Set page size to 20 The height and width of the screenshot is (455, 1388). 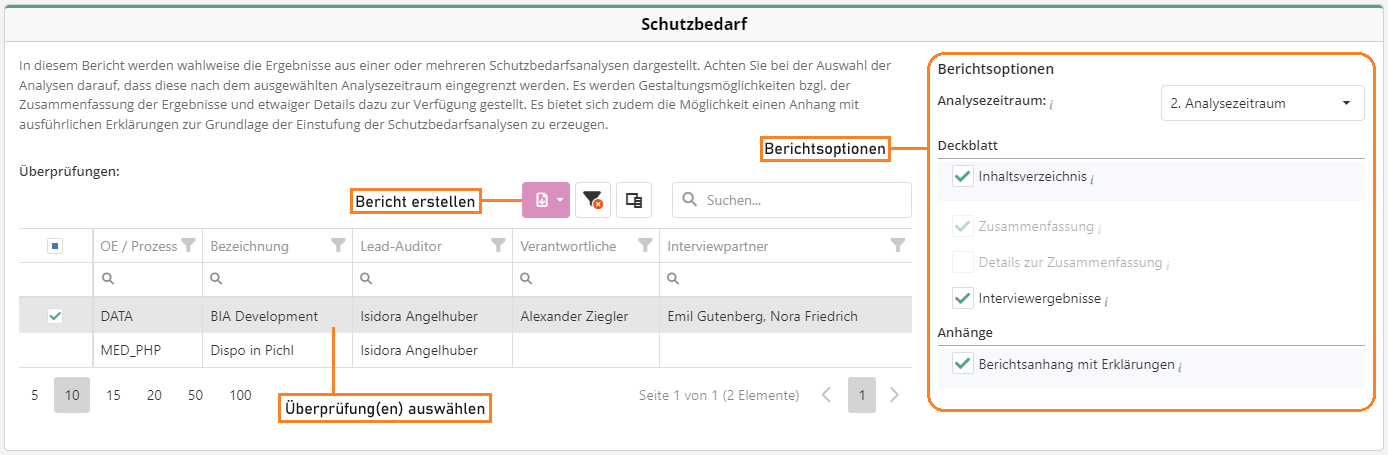click(154, 395)
